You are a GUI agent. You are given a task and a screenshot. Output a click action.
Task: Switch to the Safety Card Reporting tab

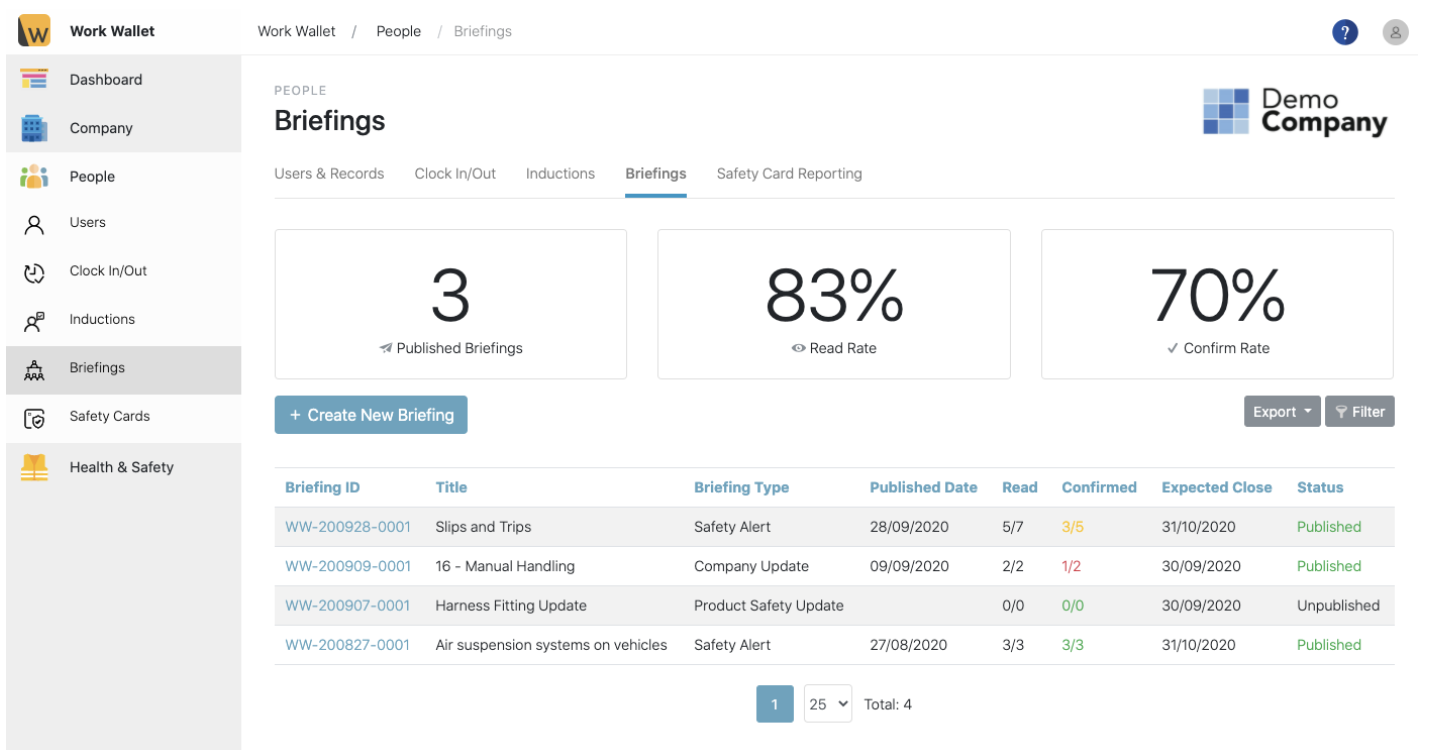click(x=788, y=173)
